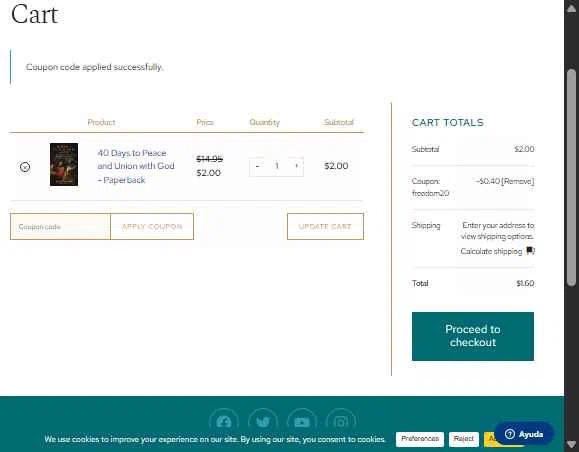Click the shipping truck icon

[x=530, y=251]
